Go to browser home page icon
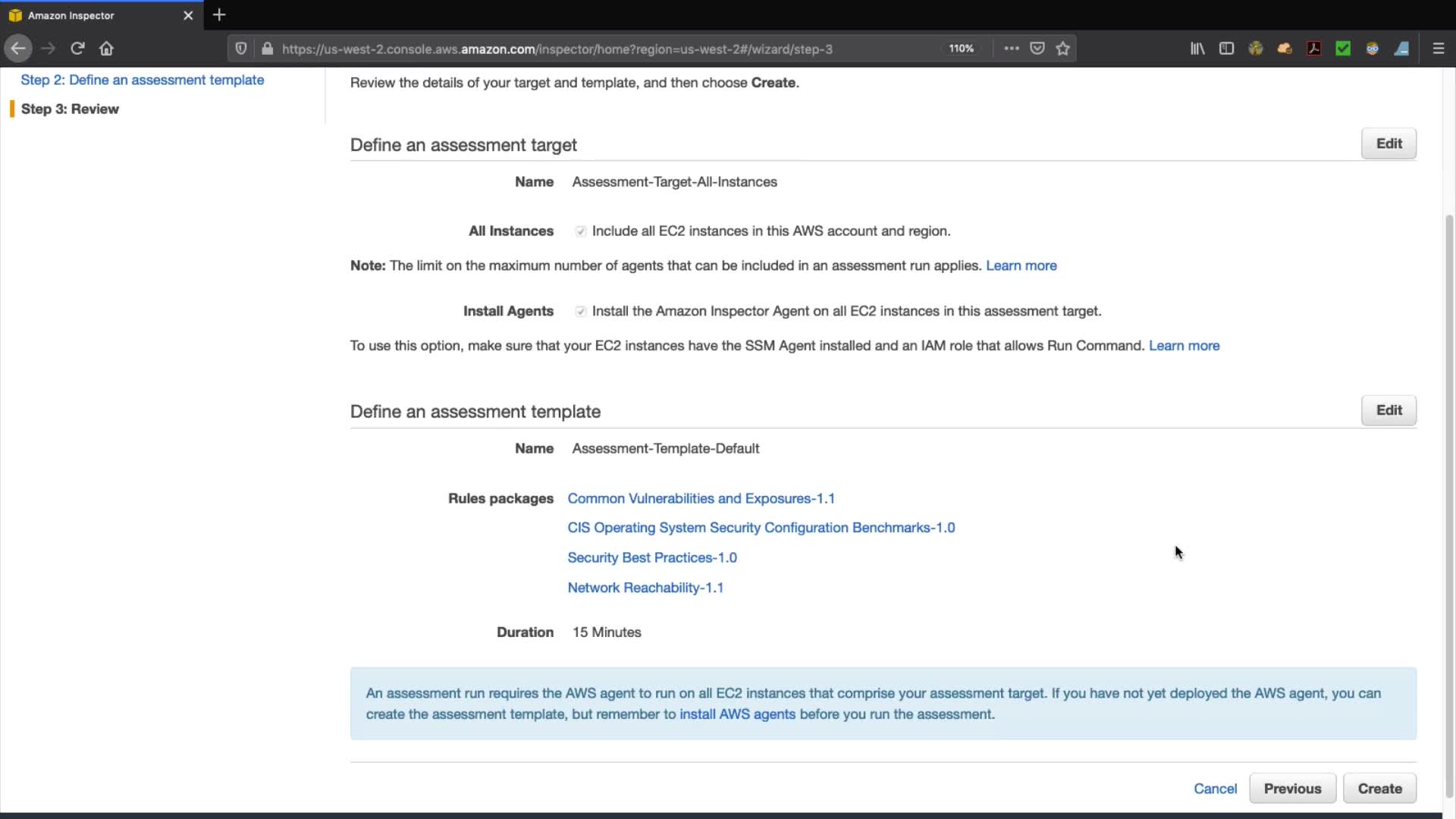Screen dimensions: 1456x819 point(106,49)
